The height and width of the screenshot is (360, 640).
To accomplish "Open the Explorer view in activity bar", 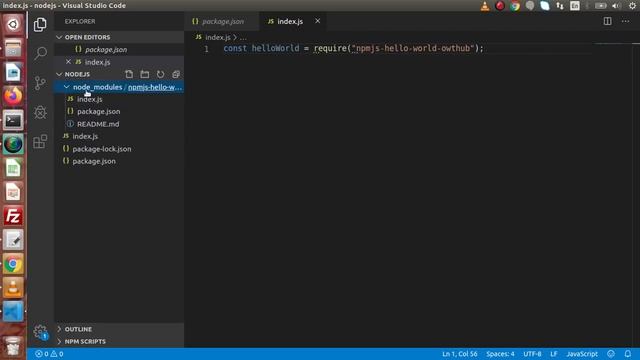I will point(40,25).
